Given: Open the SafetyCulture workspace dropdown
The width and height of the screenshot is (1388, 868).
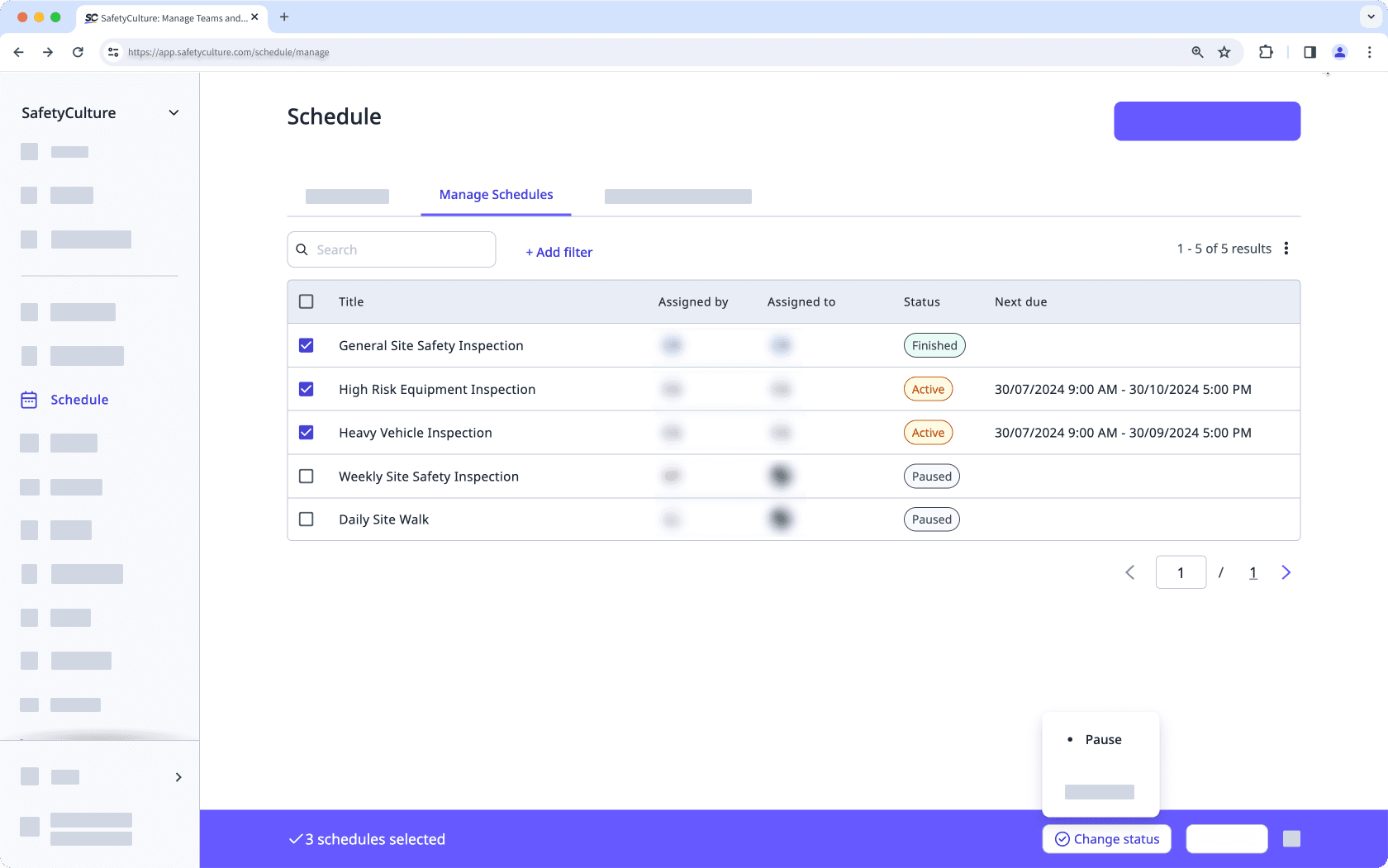Looking at the screenshot, I should click(x=173, y=112).
